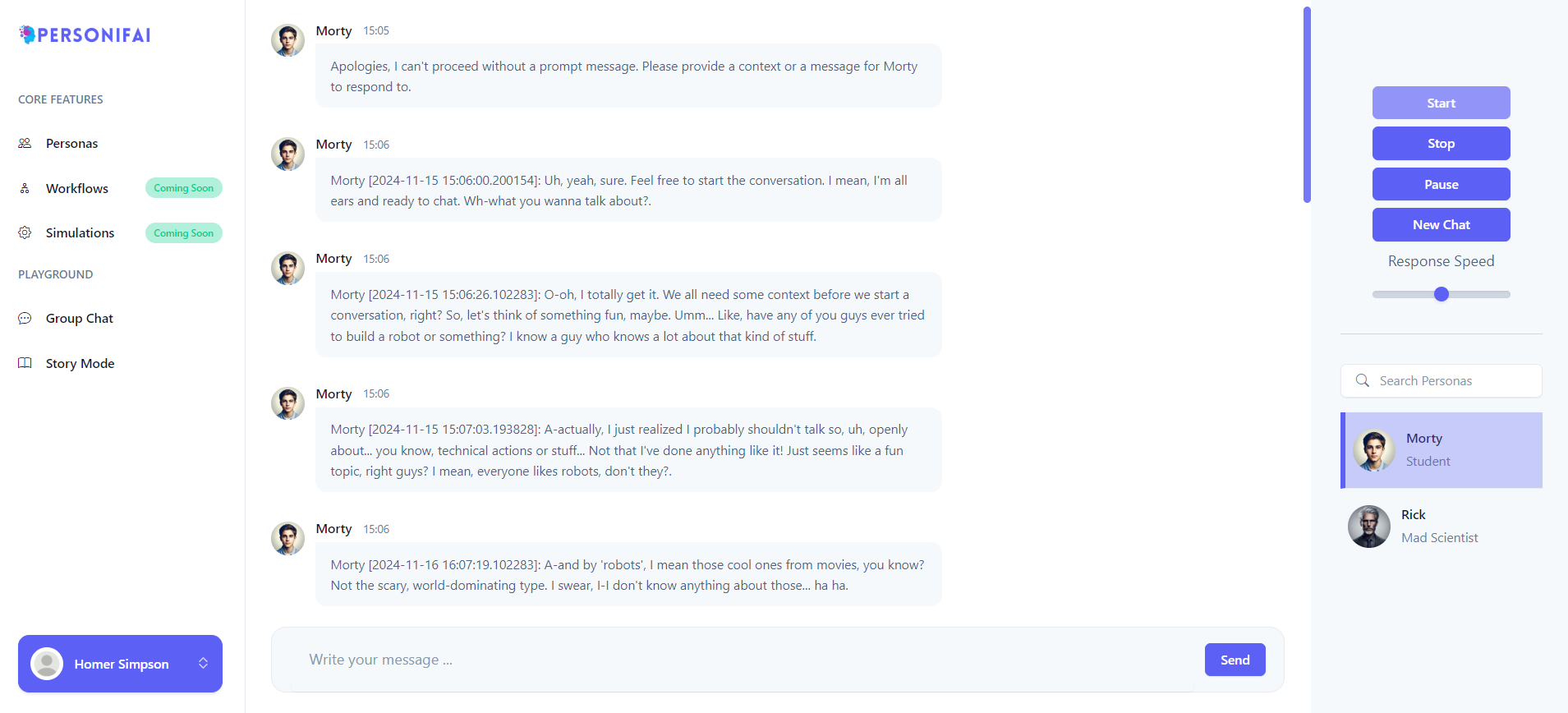Click Homer Simpson's profile avatar icon
The height and width of the screenshot is (713, 1568).
coord(47,664)
